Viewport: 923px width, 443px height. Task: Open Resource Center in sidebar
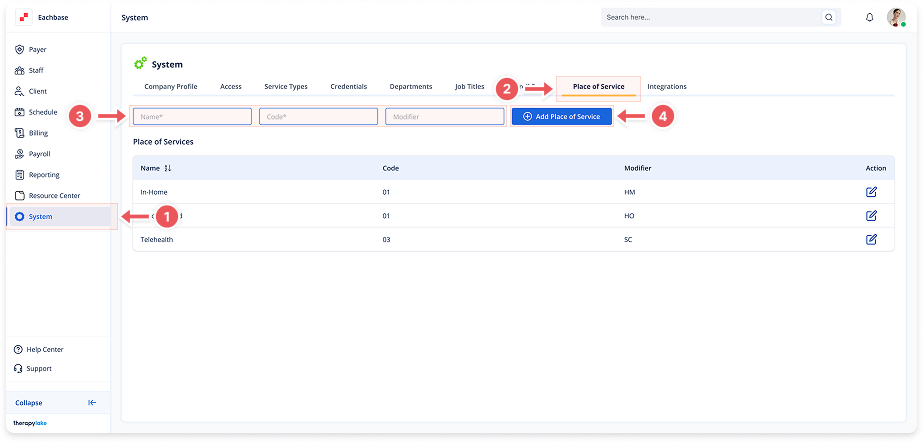(x=54, y=196)
